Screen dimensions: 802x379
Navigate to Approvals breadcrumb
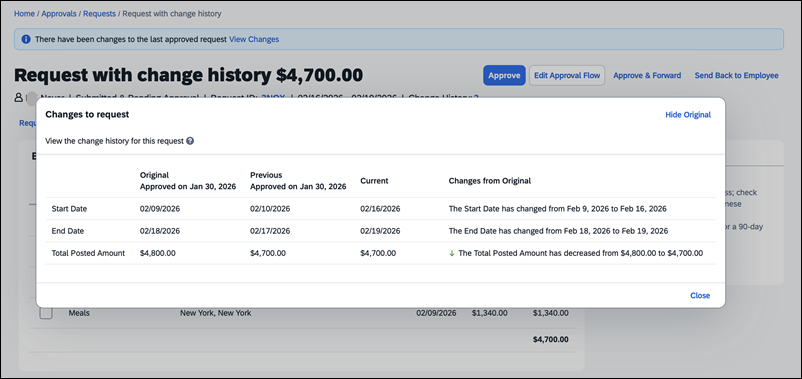click(59, 14)
